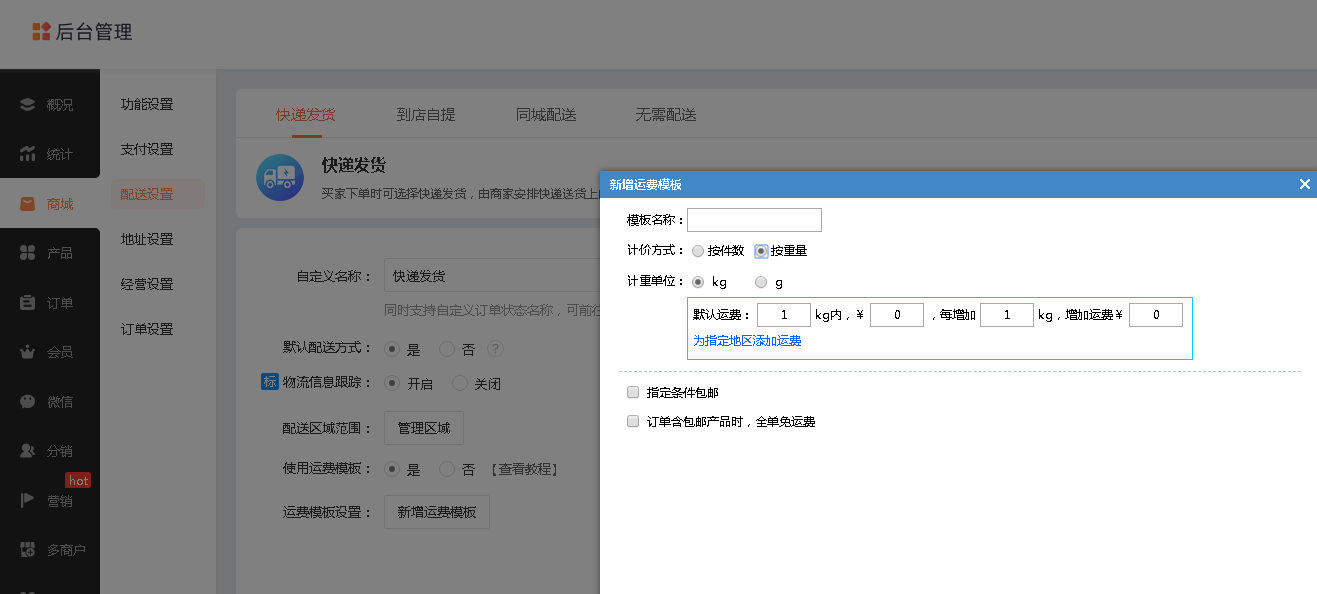Enable the 指定条件包邮 checkbox
This screenshot has width=1317, height=594.
[x=633, y=392]
